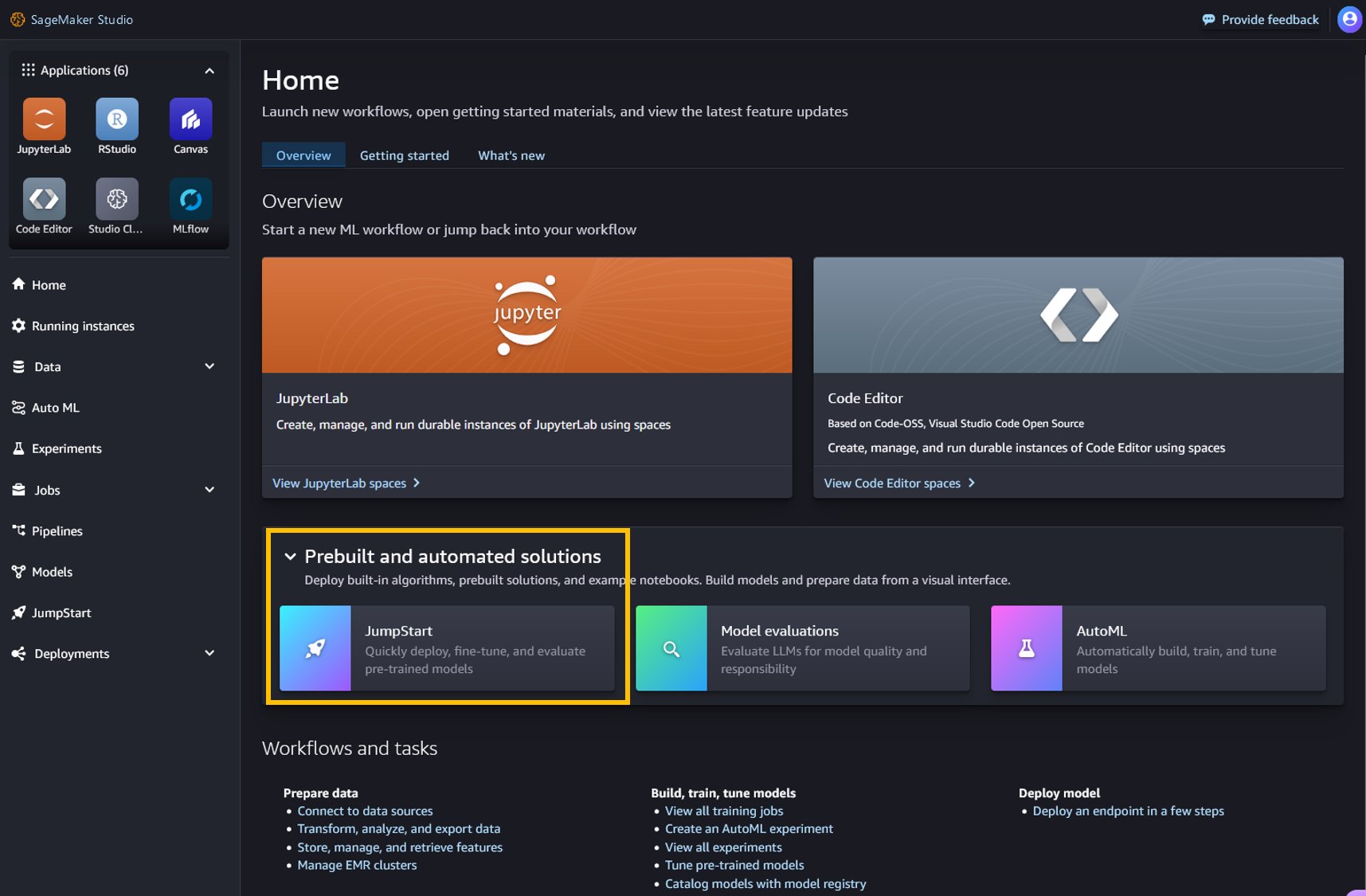The image size is (1366, 896).
Task: Switch to the What's new tab
Action: tap(511, 155)
